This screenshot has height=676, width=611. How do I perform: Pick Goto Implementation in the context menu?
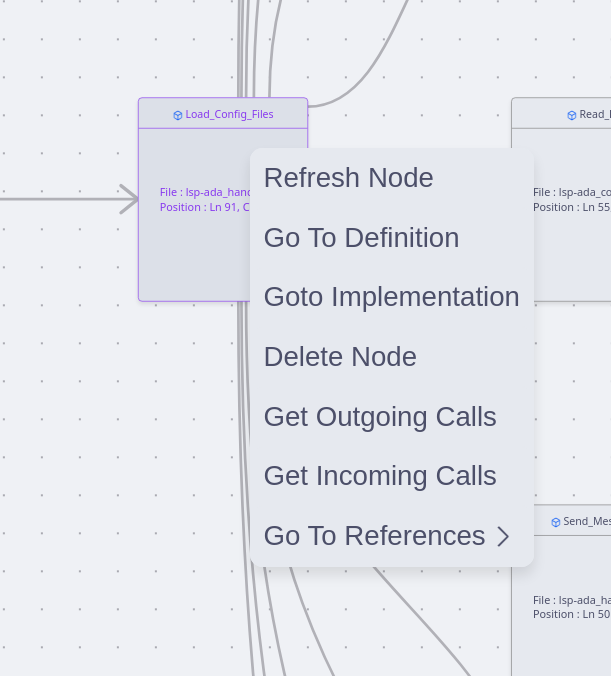391,297
